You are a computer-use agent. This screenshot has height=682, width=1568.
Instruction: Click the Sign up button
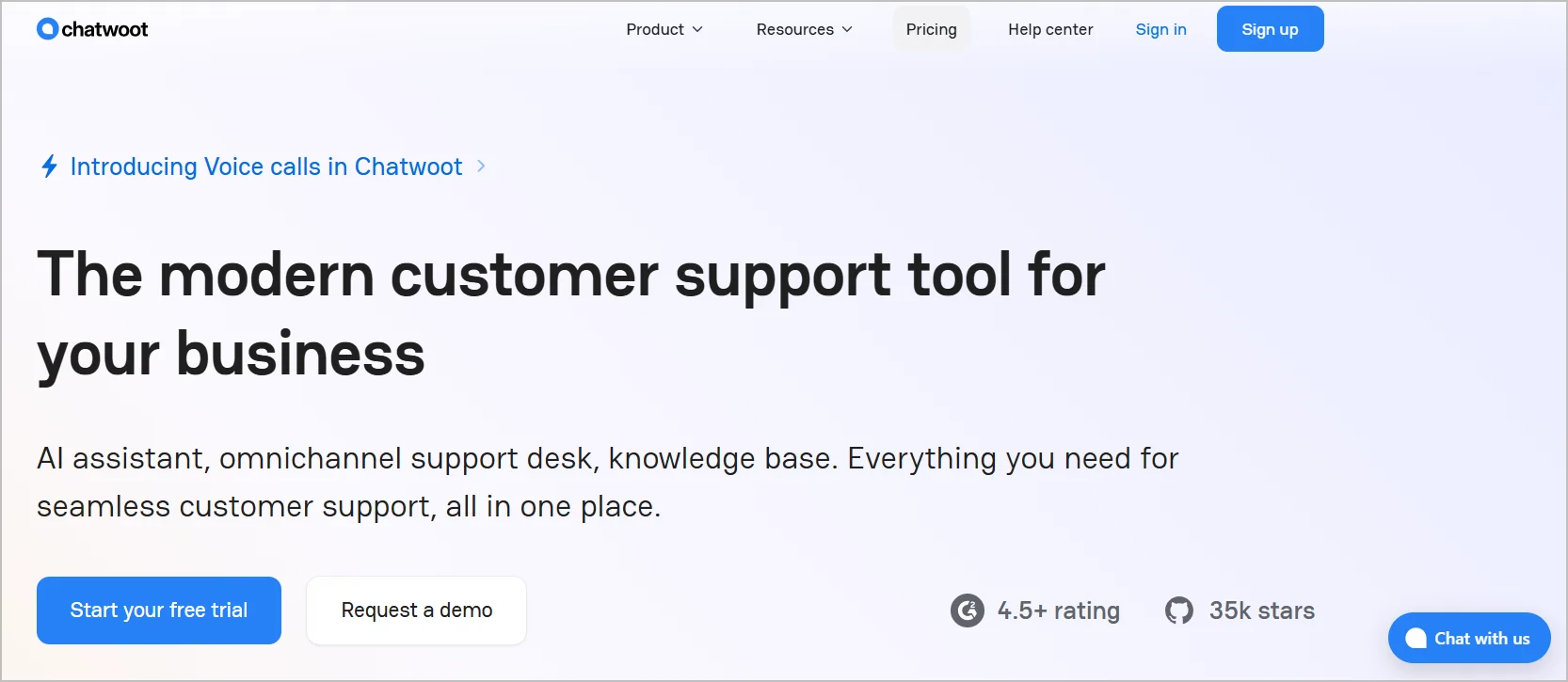[x=1270, y=29]
